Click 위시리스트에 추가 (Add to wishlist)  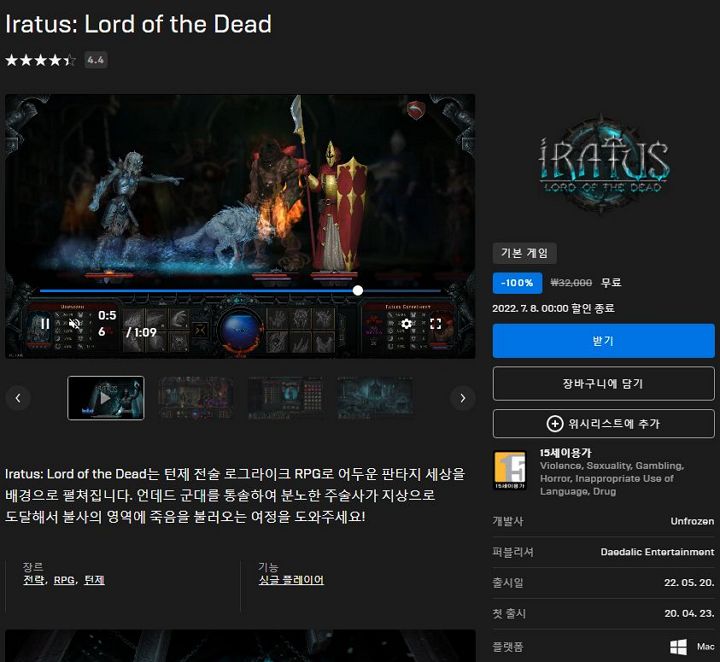[x=603, y=423]
